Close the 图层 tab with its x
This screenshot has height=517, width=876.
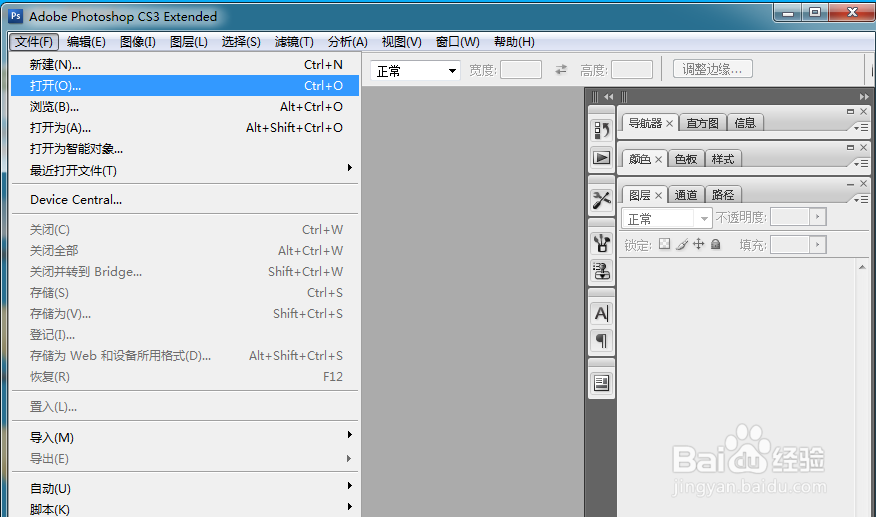[x=658, y=195]
